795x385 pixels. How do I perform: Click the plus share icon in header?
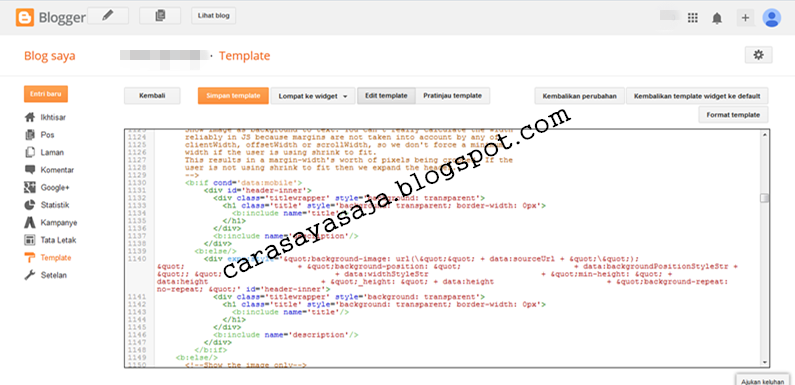(x=745, y=18)
